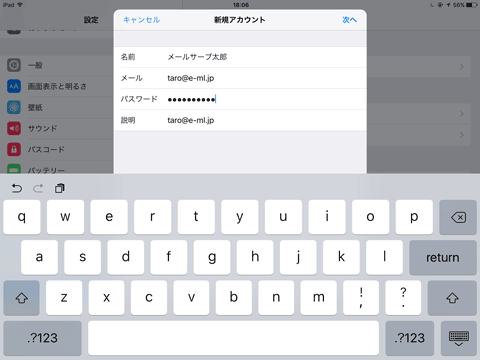The width and height of the screenshot is (480, 360).
Task: Open パスコード in Settings sidebar
Action: (57, 149)
